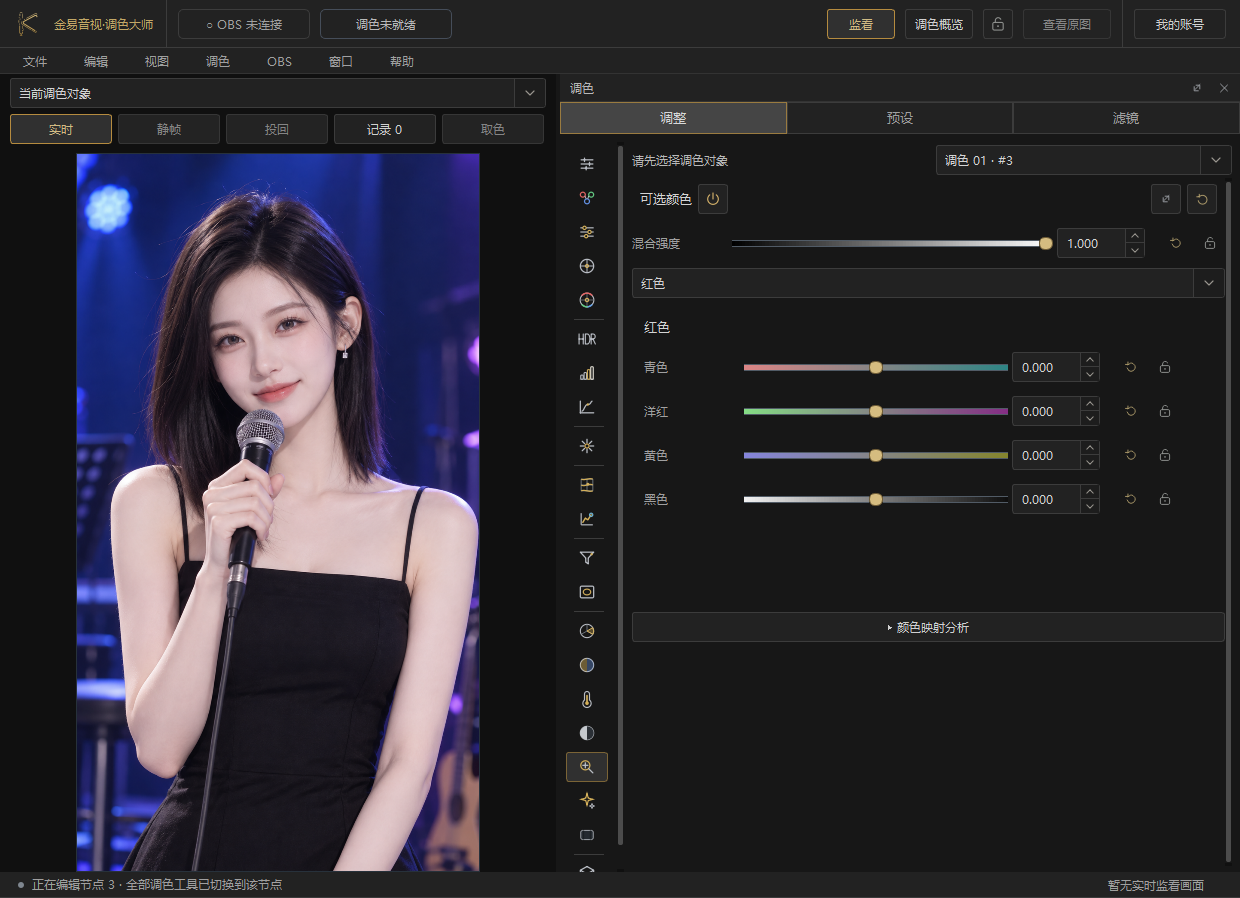Open the histogram levels bars icon
This screenshot has width=1240, height=898.
[x=587, y=373]
